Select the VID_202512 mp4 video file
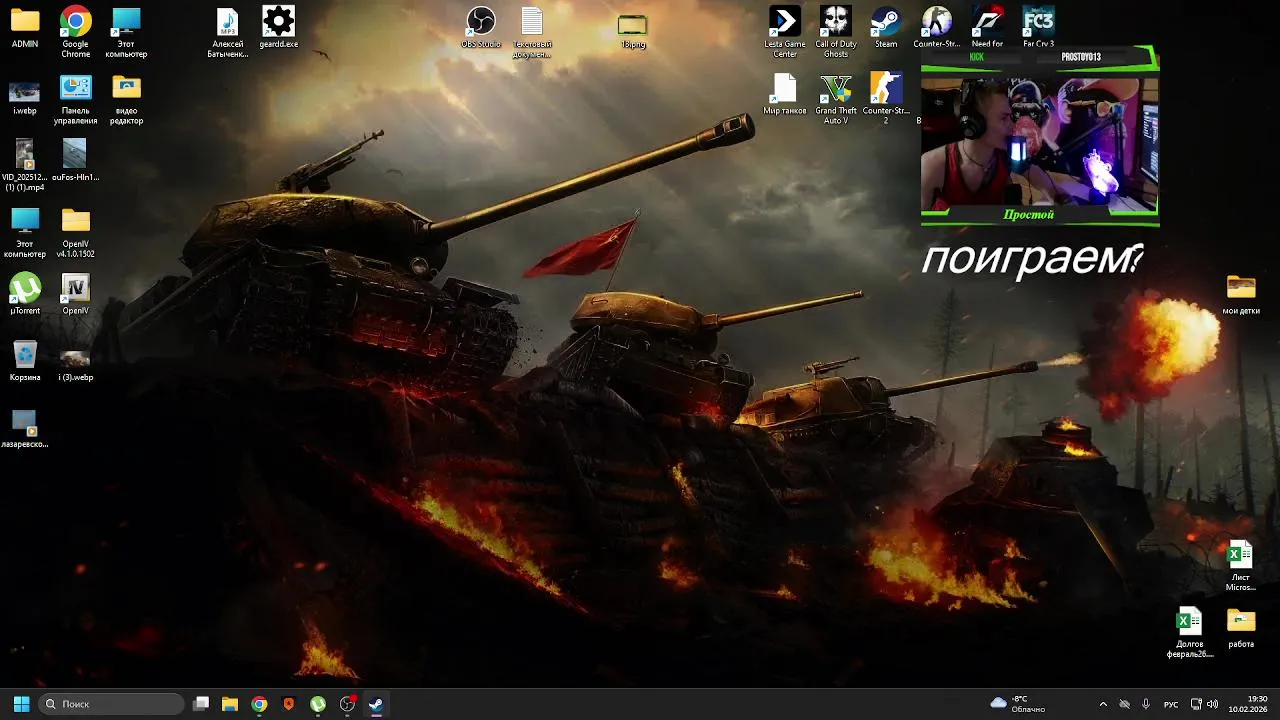 pyautogui.click(x=25, y=165)
